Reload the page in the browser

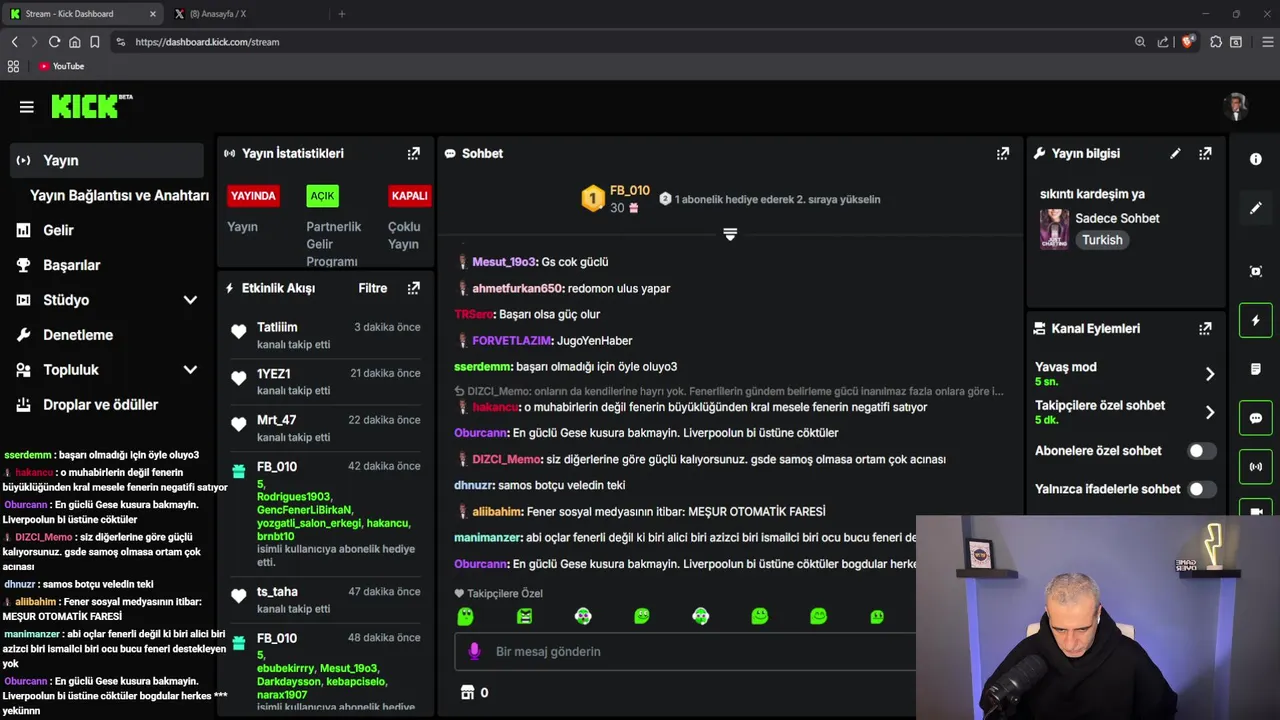point(54,42)
